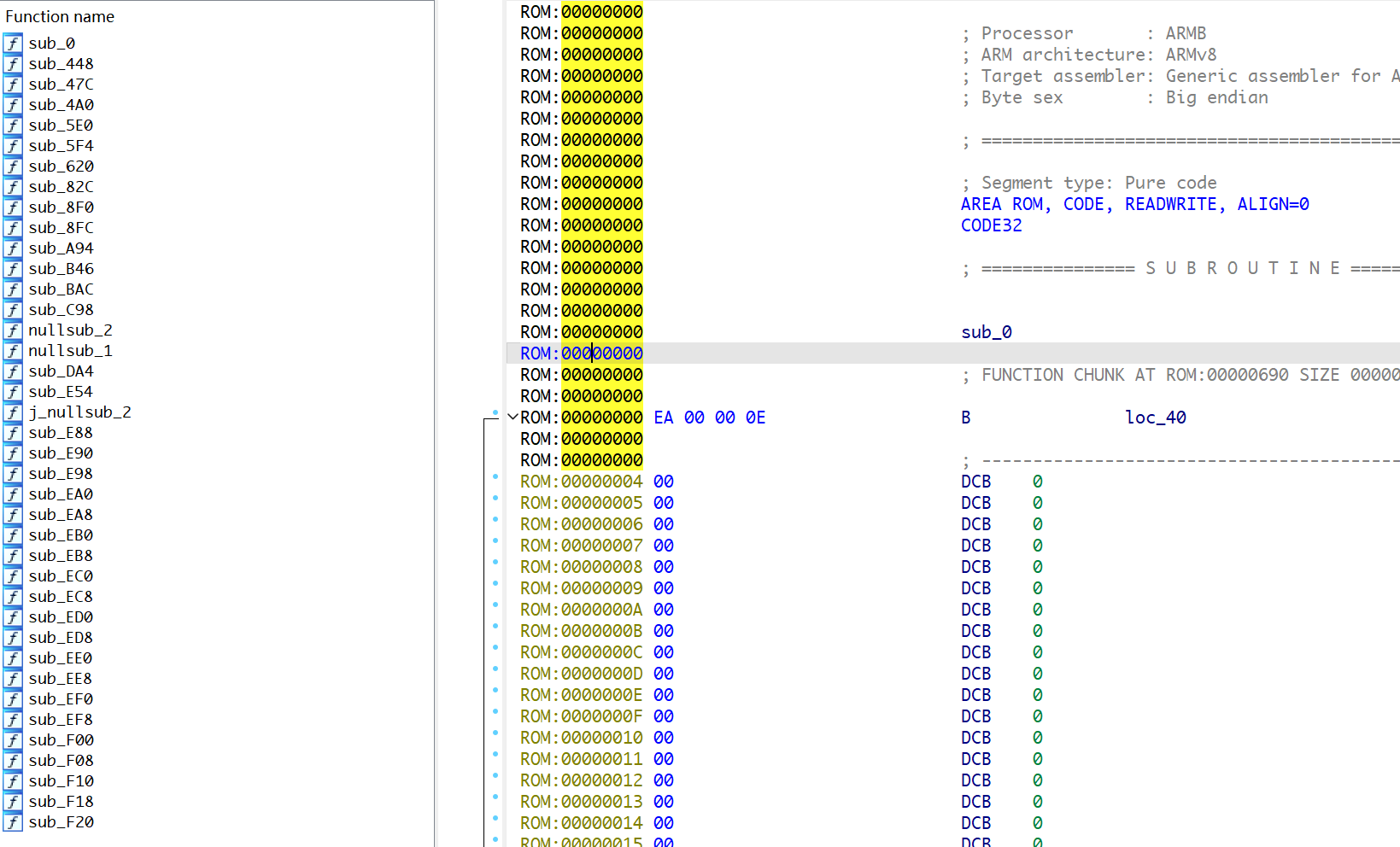Select function sub_EE0 in list
This screenshot has height=847, width=1400.
point(61,658)
